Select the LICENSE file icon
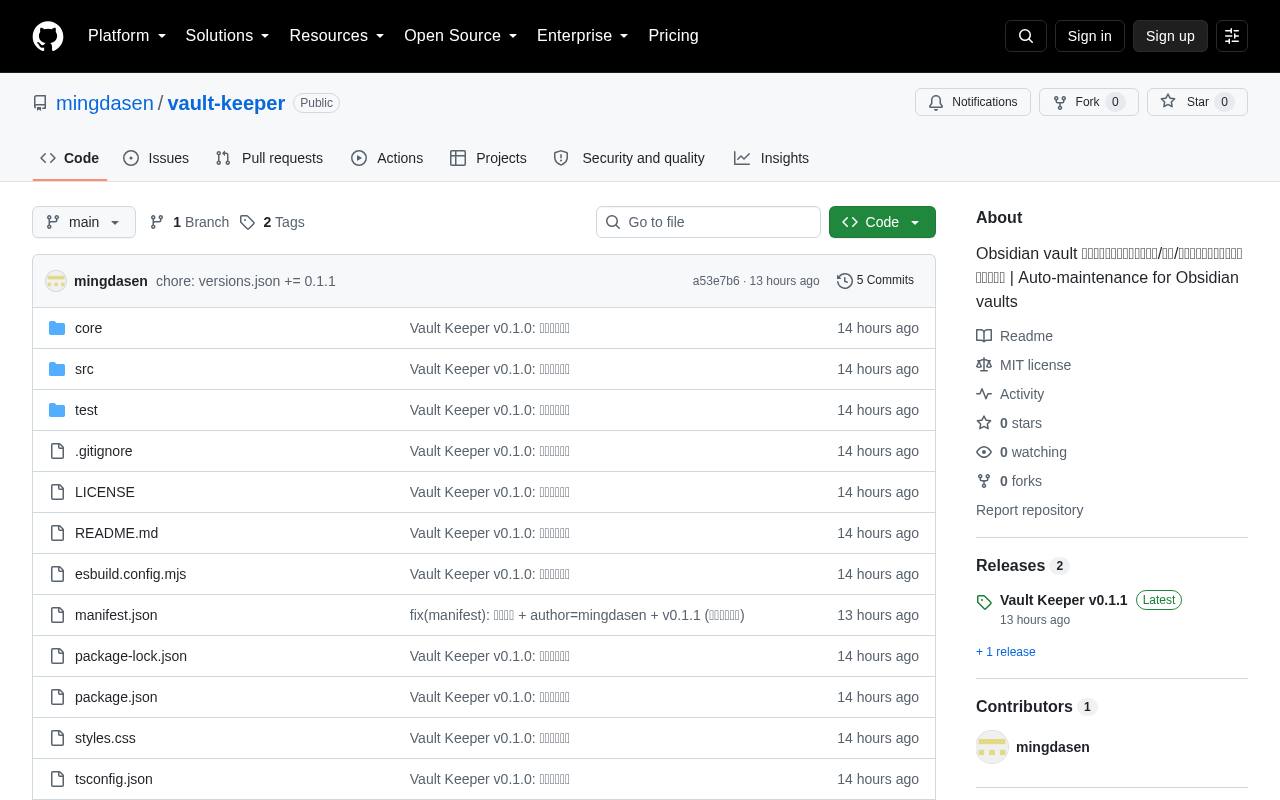 click(x=57, y=492)
